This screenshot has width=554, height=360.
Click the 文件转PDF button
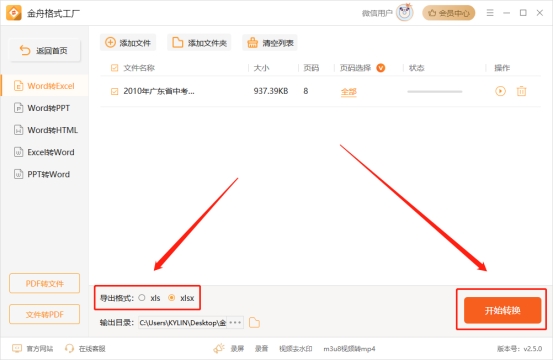(45, 314)
